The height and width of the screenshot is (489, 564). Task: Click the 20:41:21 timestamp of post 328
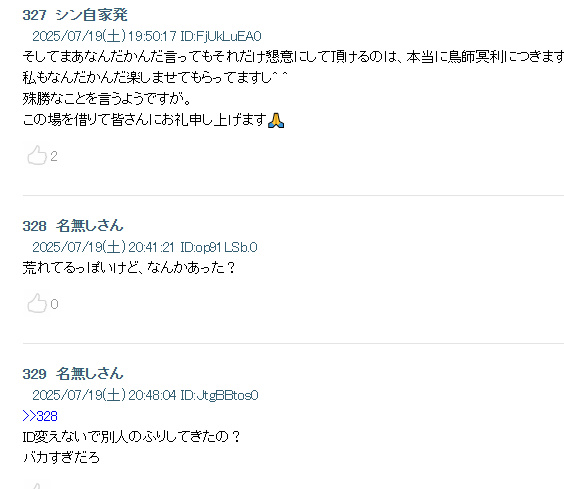[x=151, y=247]
